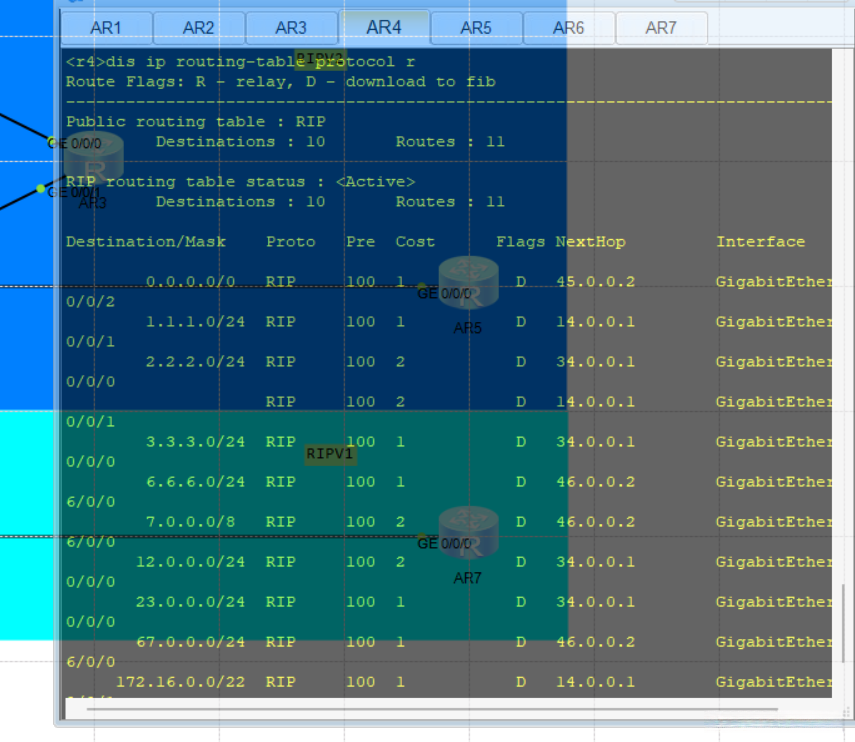Click the 6.6.6.0/24 route destination

[x=195, y=482]
